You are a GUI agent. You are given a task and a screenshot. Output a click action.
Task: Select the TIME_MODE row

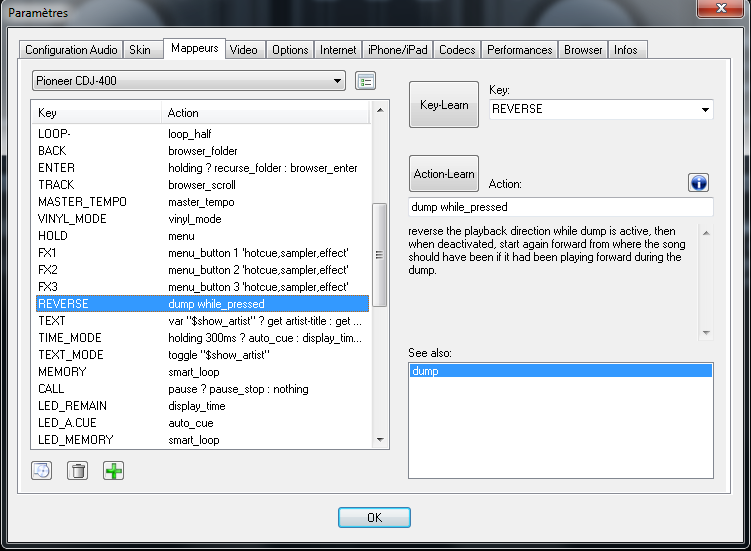point(202,338)
